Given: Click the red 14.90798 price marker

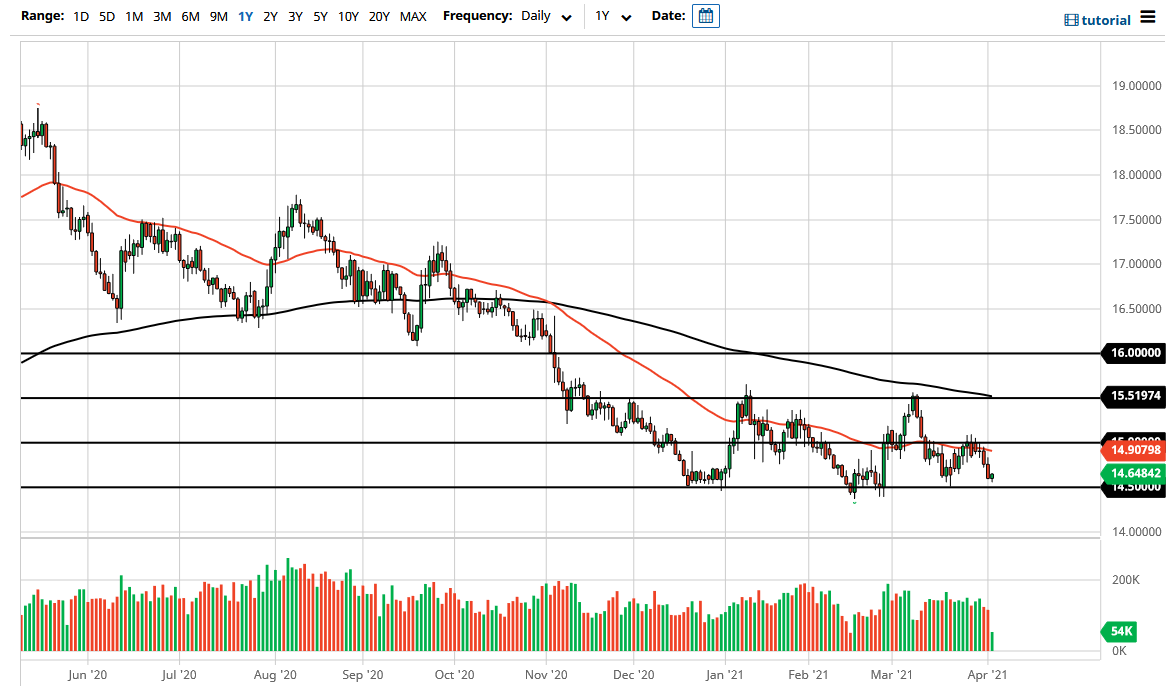Looking at the screenshot, I should point(1135,450).
